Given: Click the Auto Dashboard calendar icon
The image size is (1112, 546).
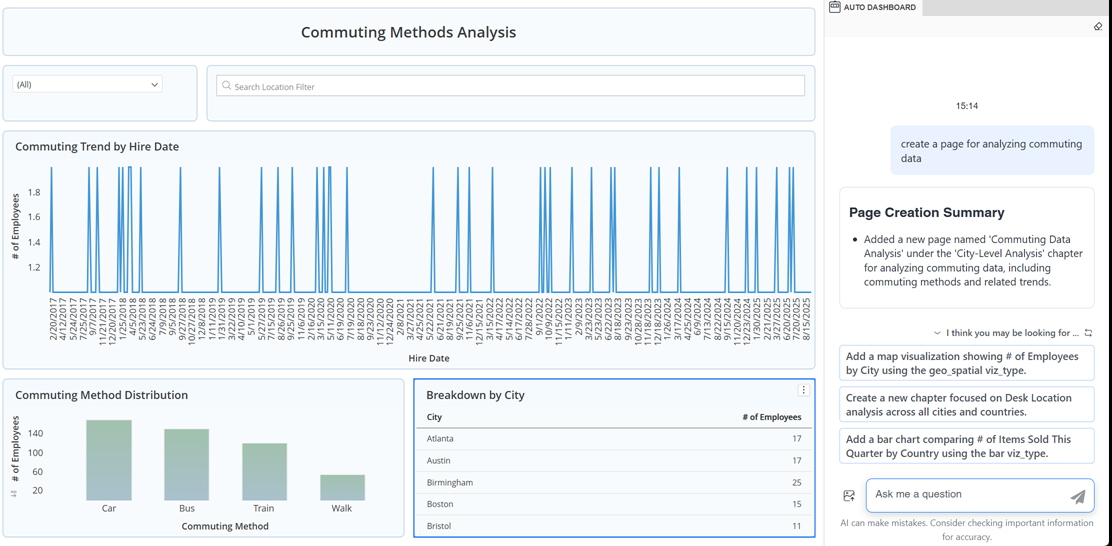Looking at the screenshot, I should click(835, 7).
